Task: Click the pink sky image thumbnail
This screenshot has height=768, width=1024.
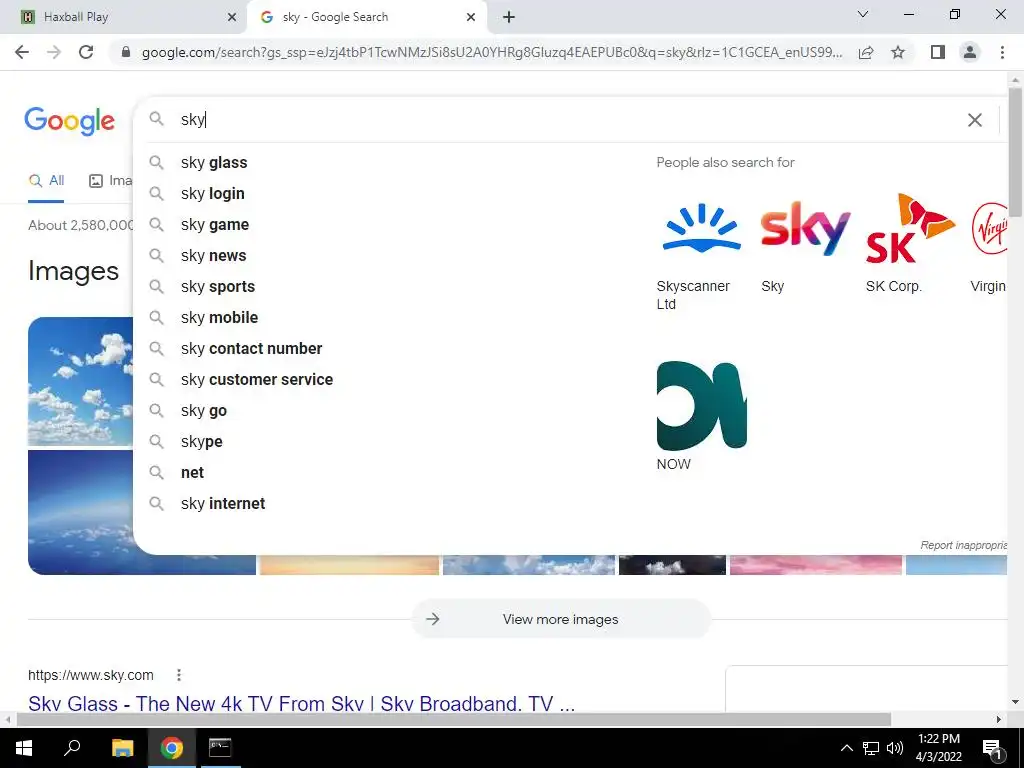Action: (x=816, y=565)
